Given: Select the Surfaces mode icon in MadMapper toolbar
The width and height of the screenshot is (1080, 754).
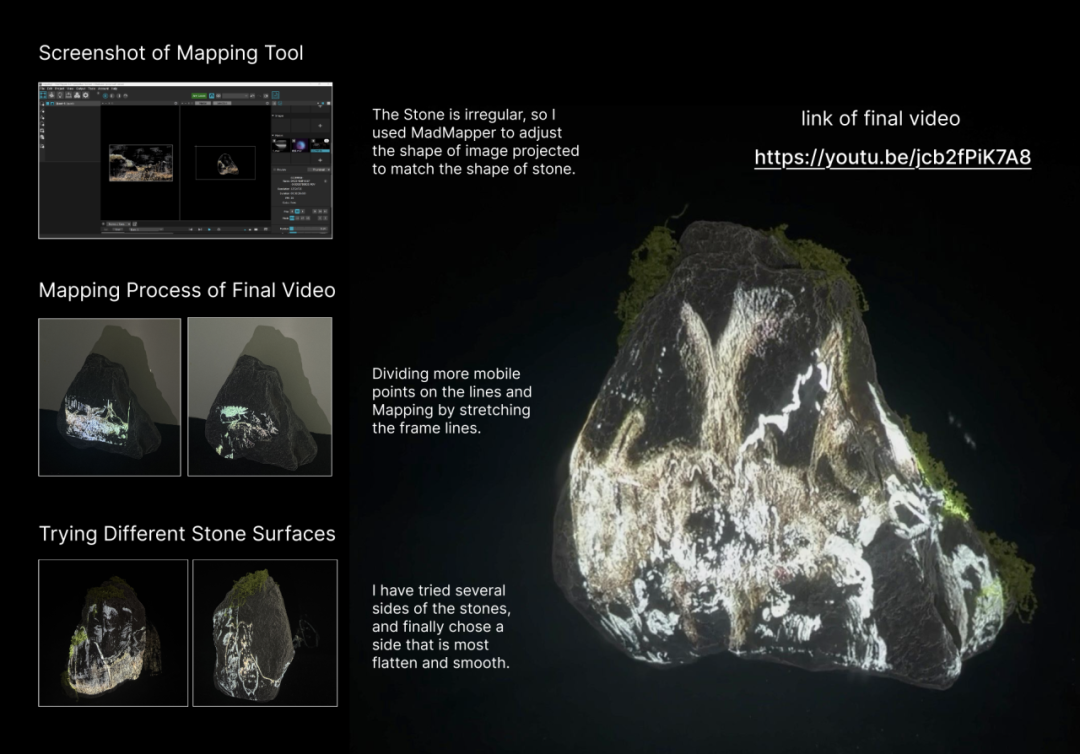Looking at the screenshot, I should (x=44, y=95).
